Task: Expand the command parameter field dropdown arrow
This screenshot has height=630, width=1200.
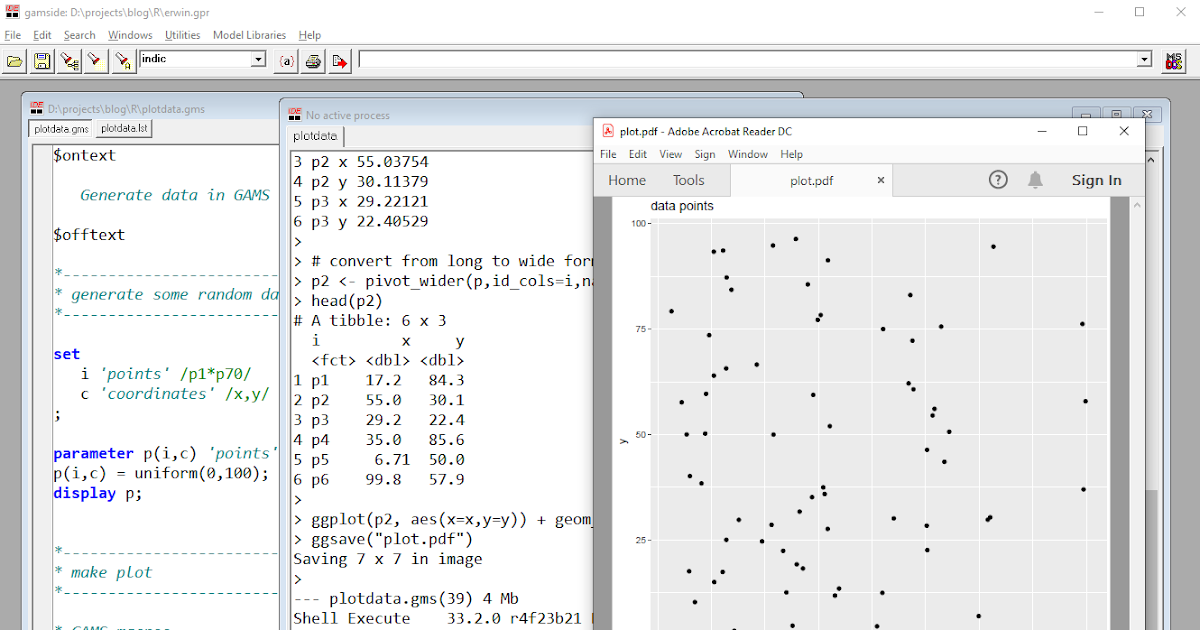Action: 1144,58
